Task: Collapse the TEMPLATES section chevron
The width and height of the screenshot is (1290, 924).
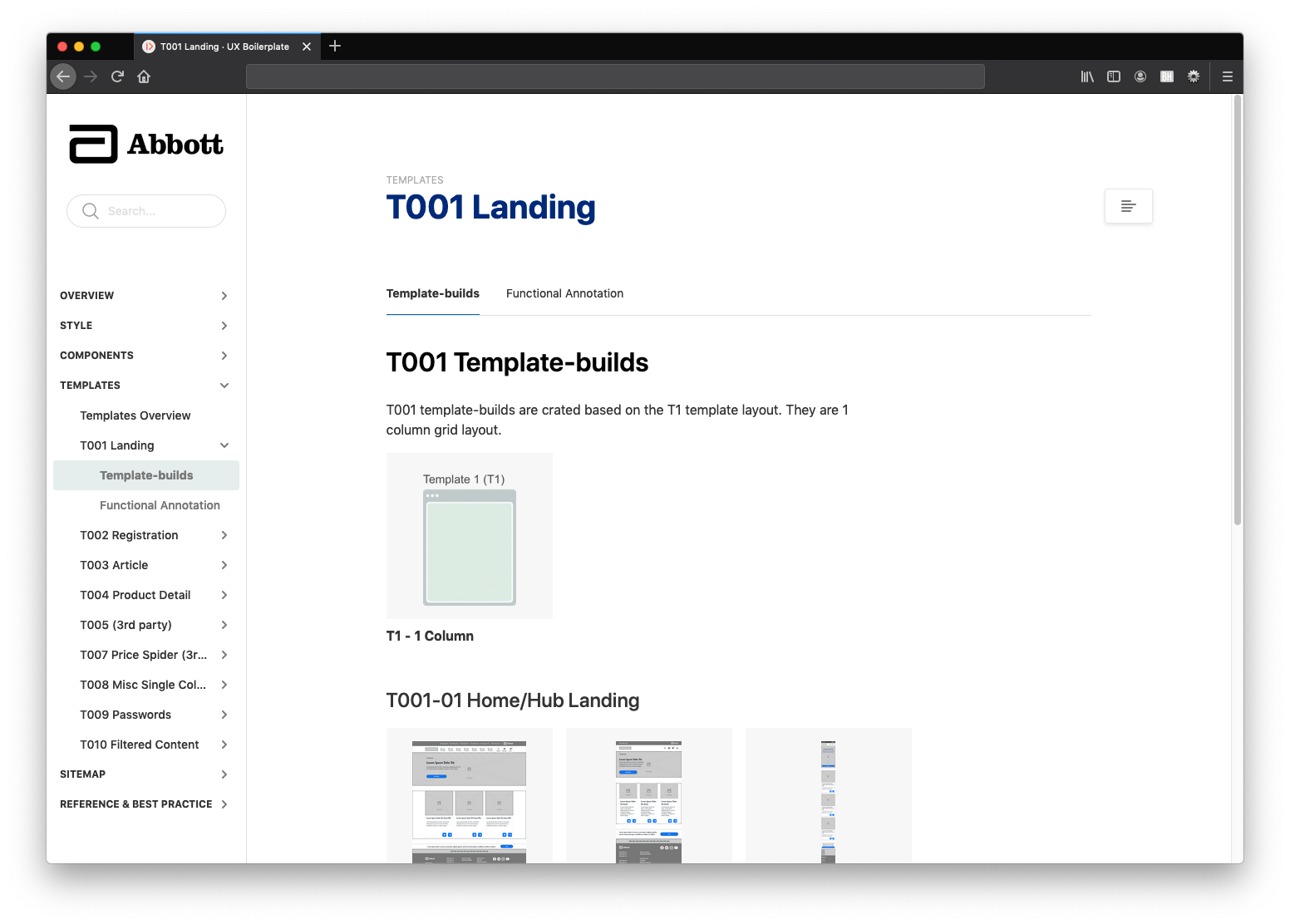Action: [x=224, y=385]
